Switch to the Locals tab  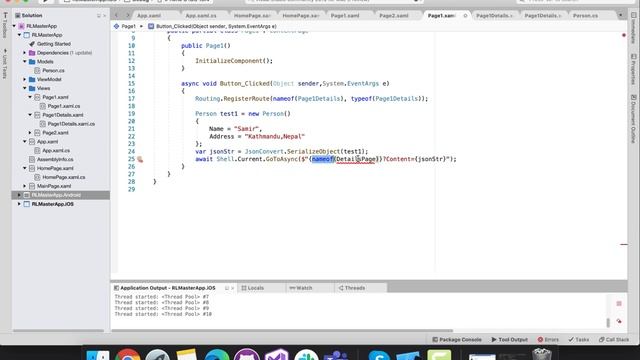[253, 288]
